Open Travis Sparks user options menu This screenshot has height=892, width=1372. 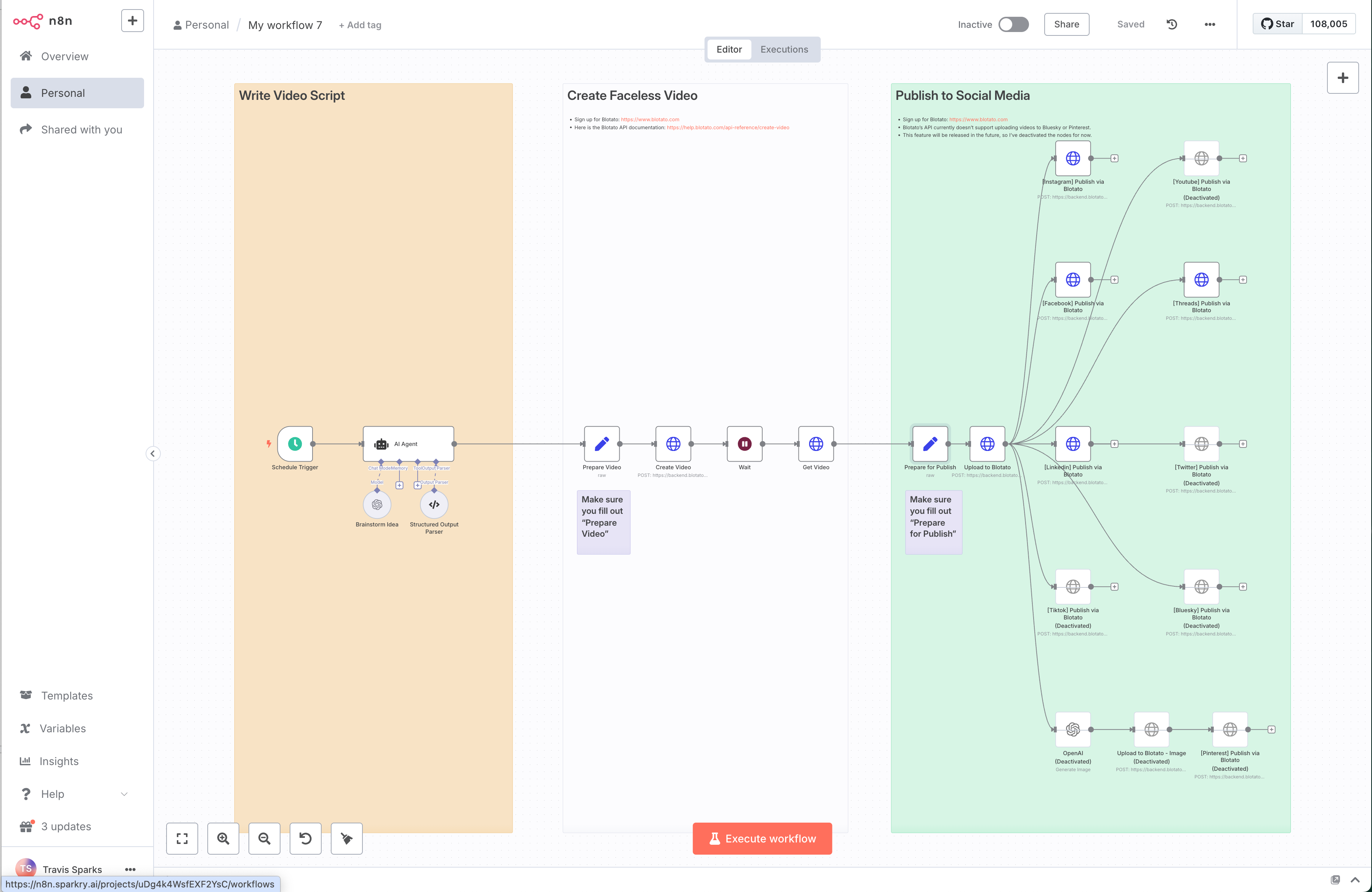(x=130, y=870)
